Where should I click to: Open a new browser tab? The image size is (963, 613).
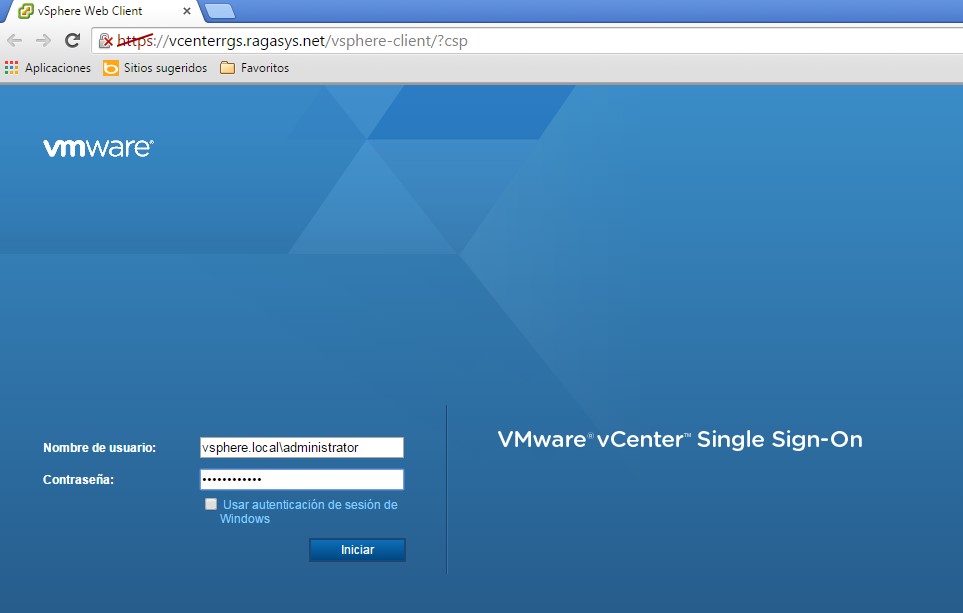(x=219, y=11)
